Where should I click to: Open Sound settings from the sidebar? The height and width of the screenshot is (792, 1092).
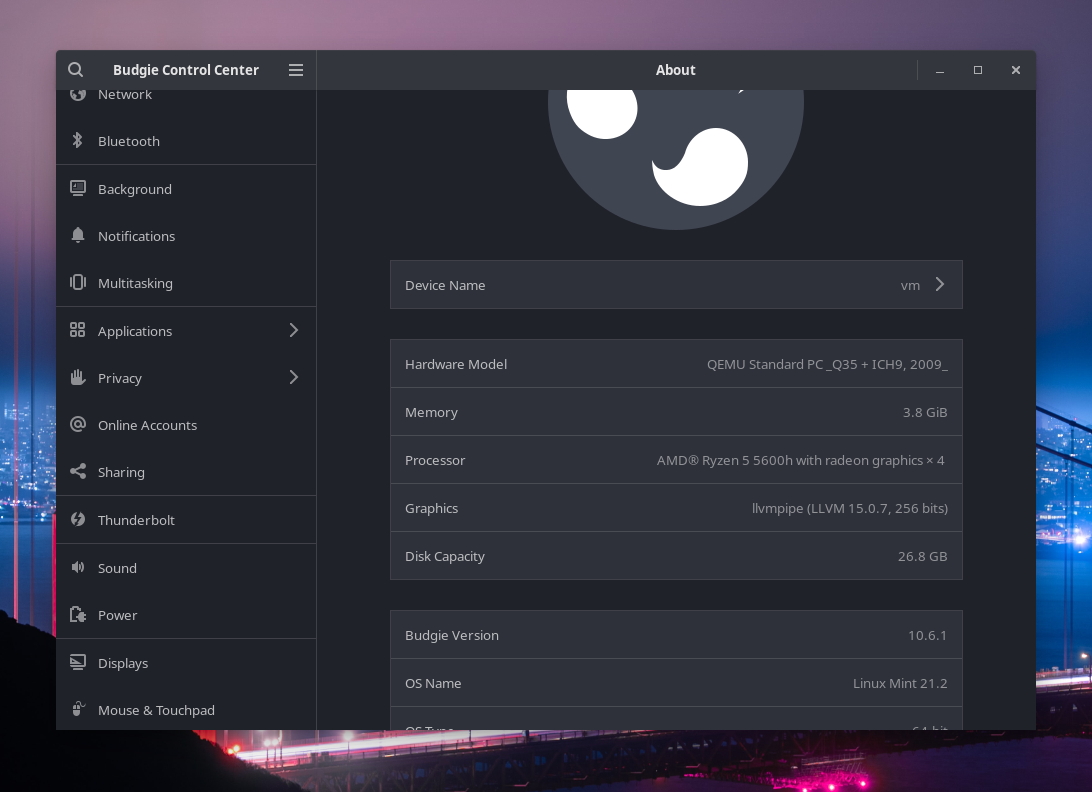click(117, 567)
